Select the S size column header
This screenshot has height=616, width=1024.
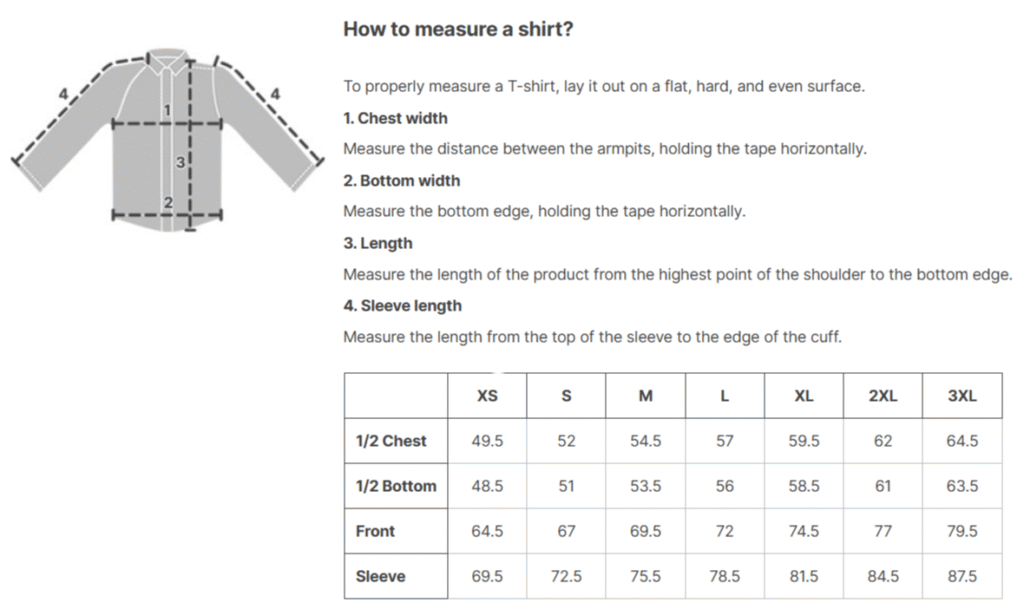pos(566,396)
